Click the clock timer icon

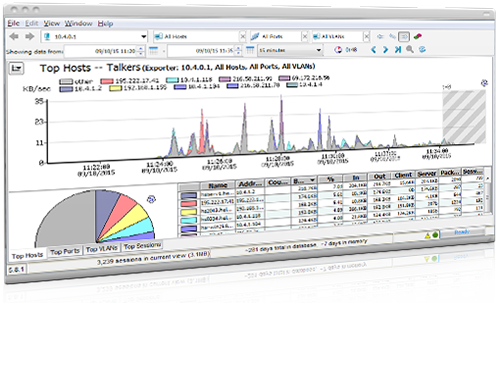(x=338, y=50)
